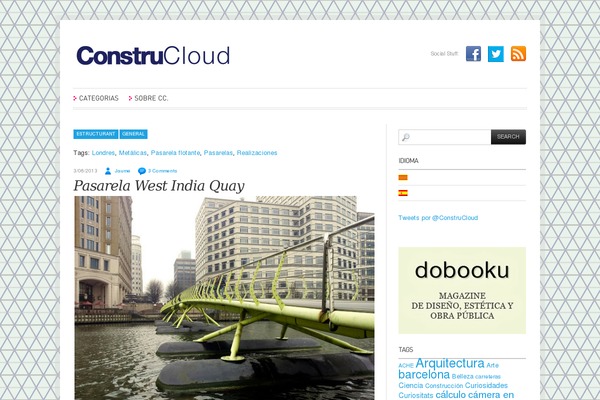The height and width of the screenshot is (400, 600).
Task: Select the Belleza tag in cloud
Action: point(463,376)
